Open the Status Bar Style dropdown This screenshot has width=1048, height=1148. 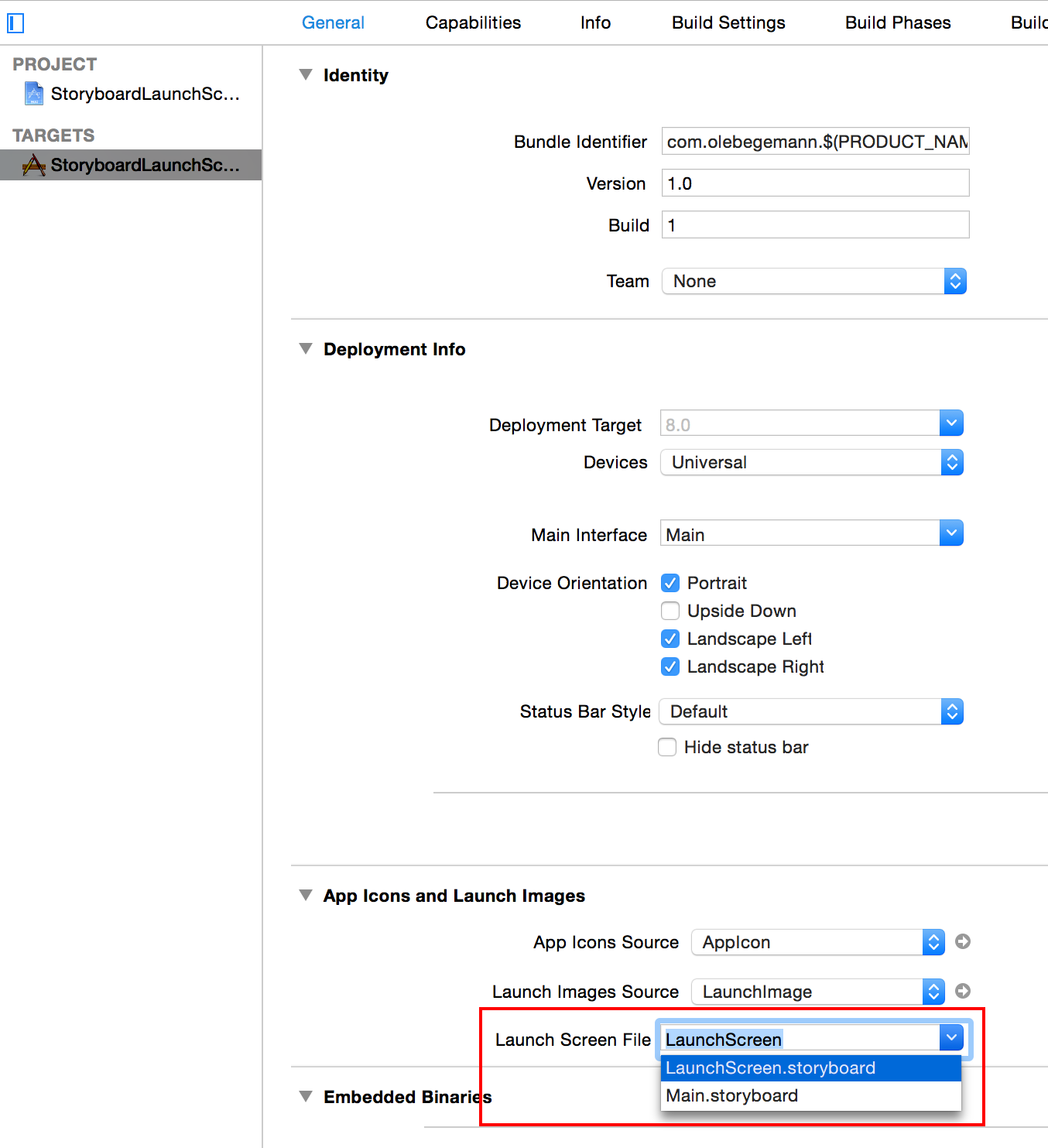tap(810, 711)
